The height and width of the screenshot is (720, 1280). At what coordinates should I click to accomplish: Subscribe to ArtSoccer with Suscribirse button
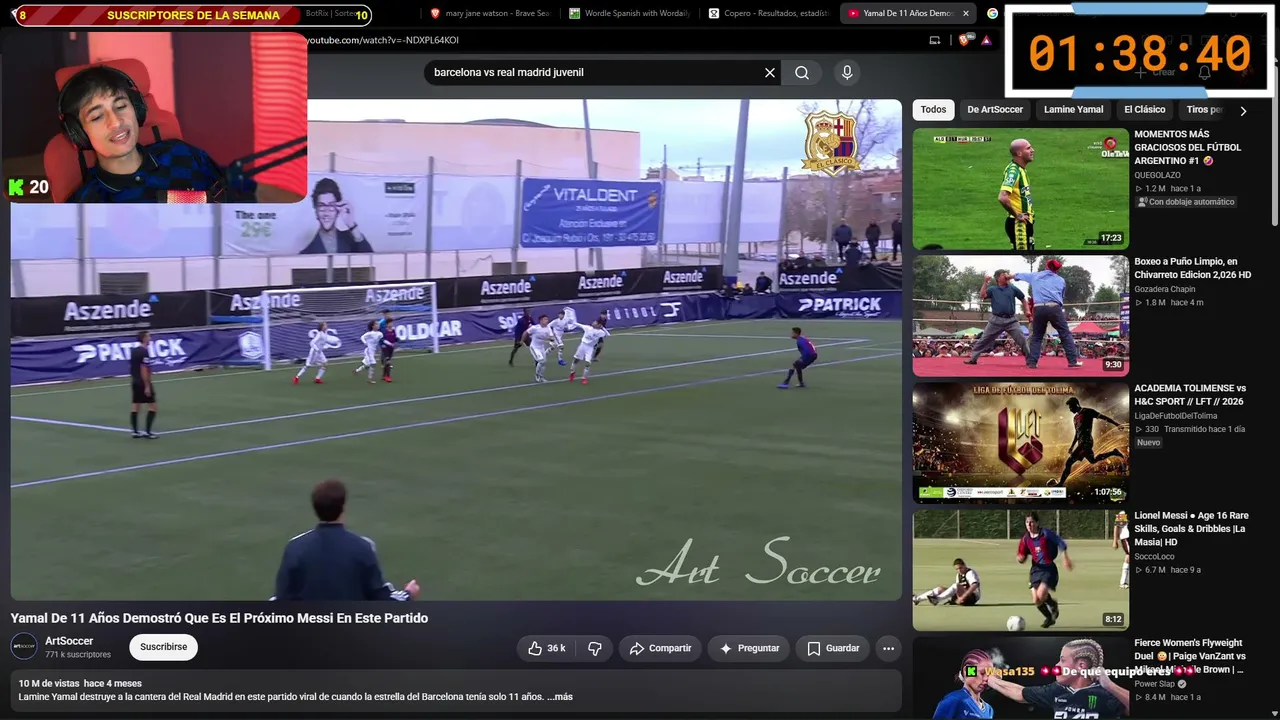pyautogui.click(x=164, y=647)
